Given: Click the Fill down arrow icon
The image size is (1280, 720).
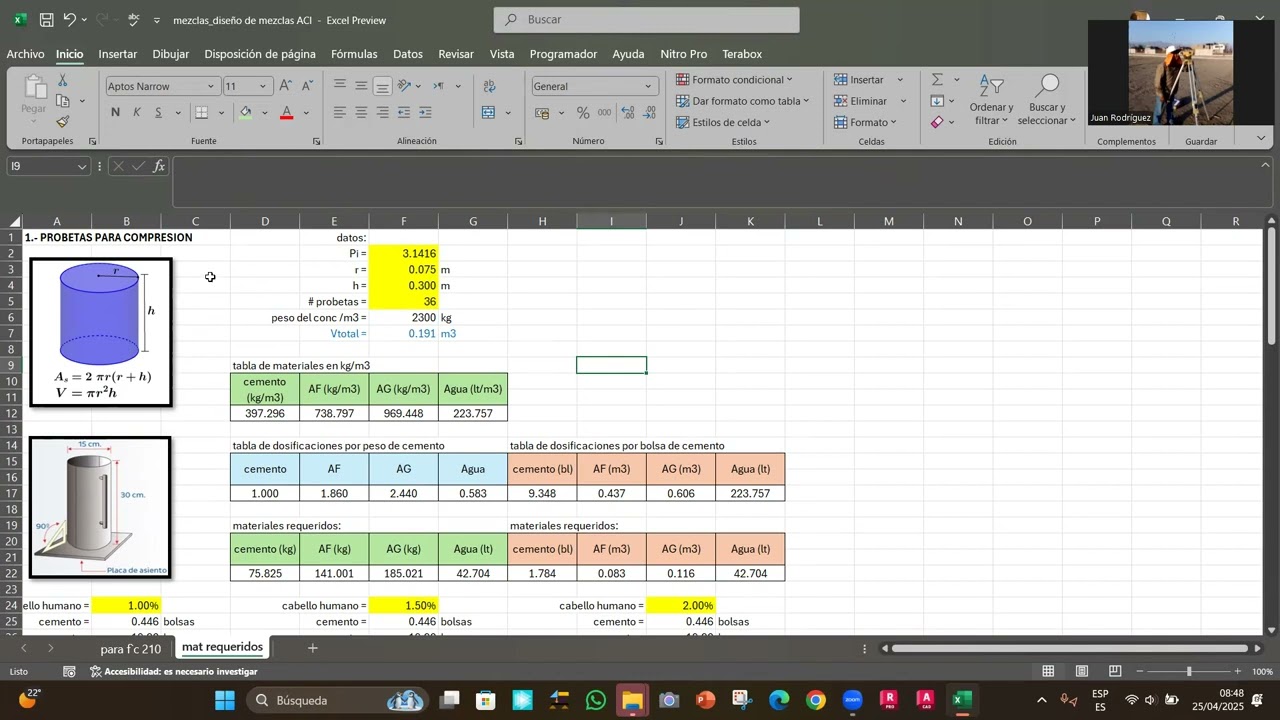Looking at the screenshot, I should tap(937, 101).
